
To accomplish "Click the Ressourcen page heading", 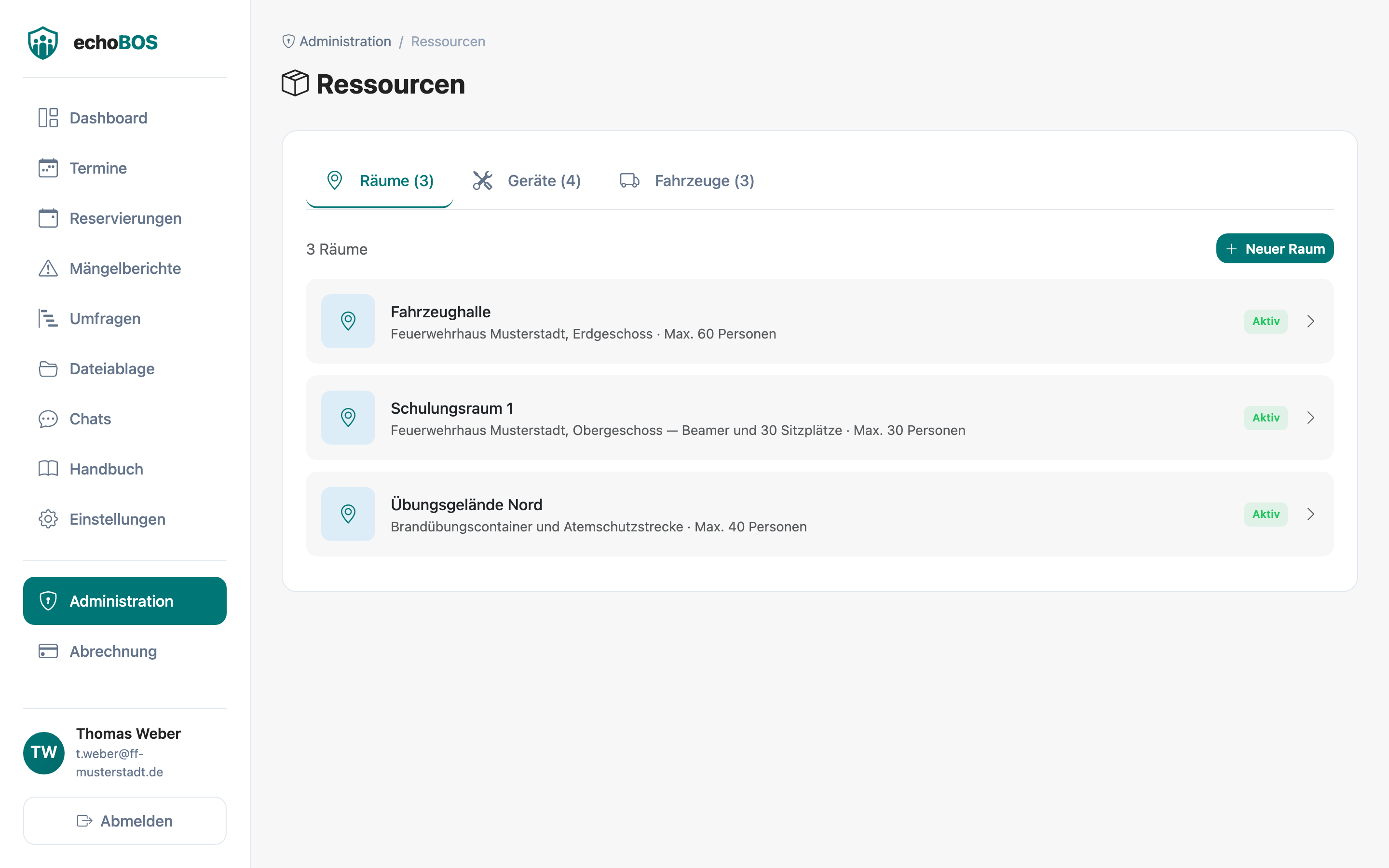I will point(390,84).
